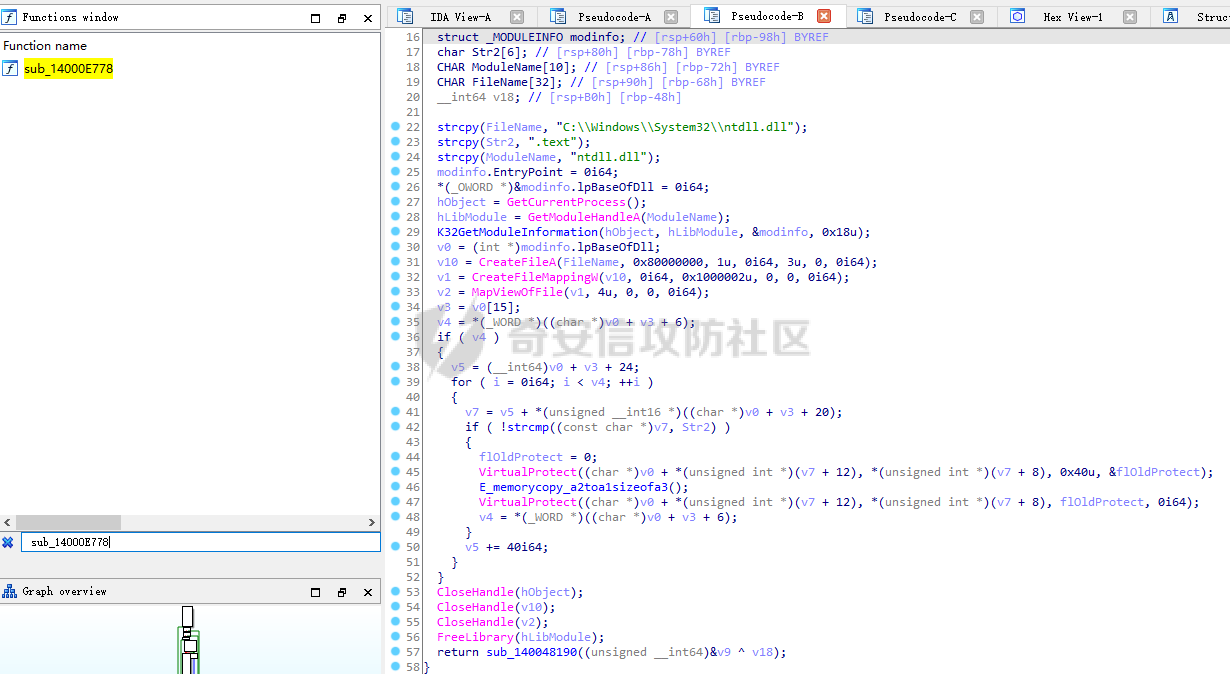Click the function filter text field
Viewport: 1230px width, 674px height.
[200, 542]
